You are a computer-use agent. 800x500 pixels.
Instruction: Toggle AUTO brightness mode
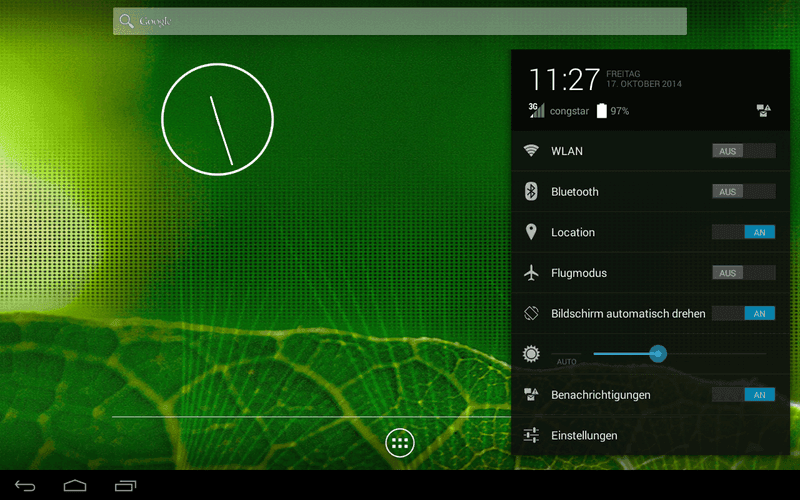[566, 361]
